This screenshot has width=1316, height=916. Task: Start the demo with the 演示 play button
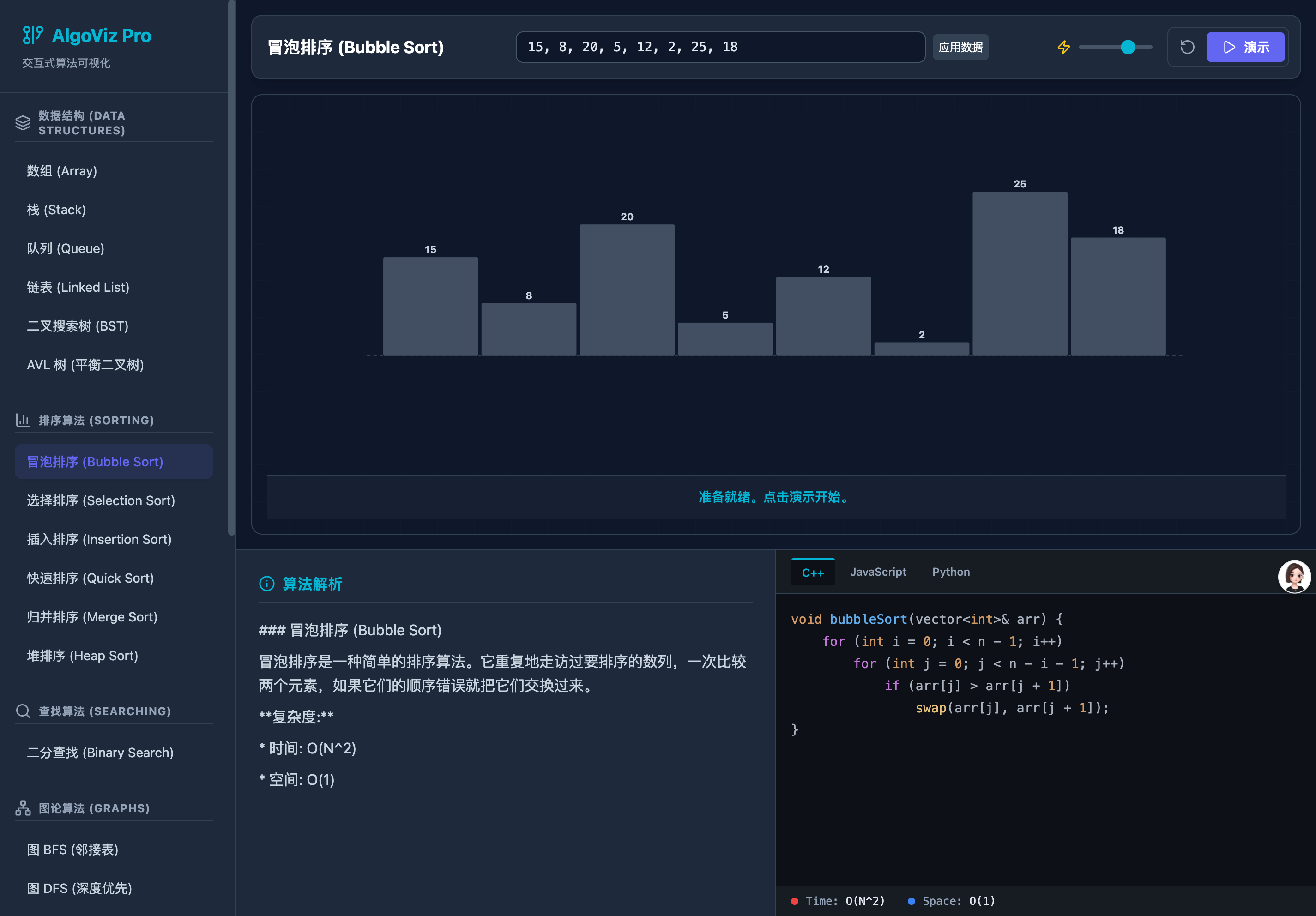pos(1245,47)
